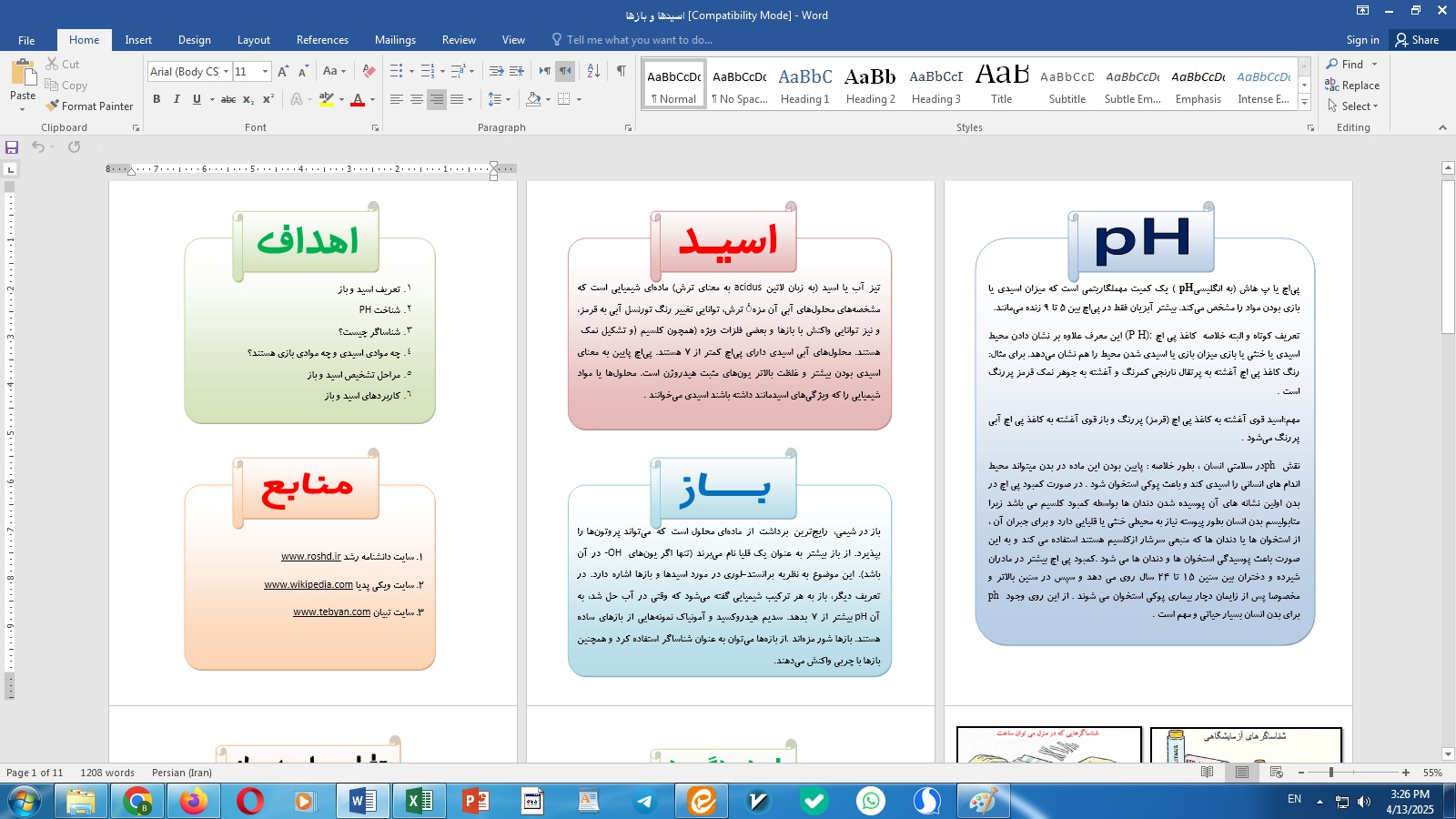Screen dimensions: 1456x819
Task: Click the Grow Font size icon
Action: click(283, 71)
